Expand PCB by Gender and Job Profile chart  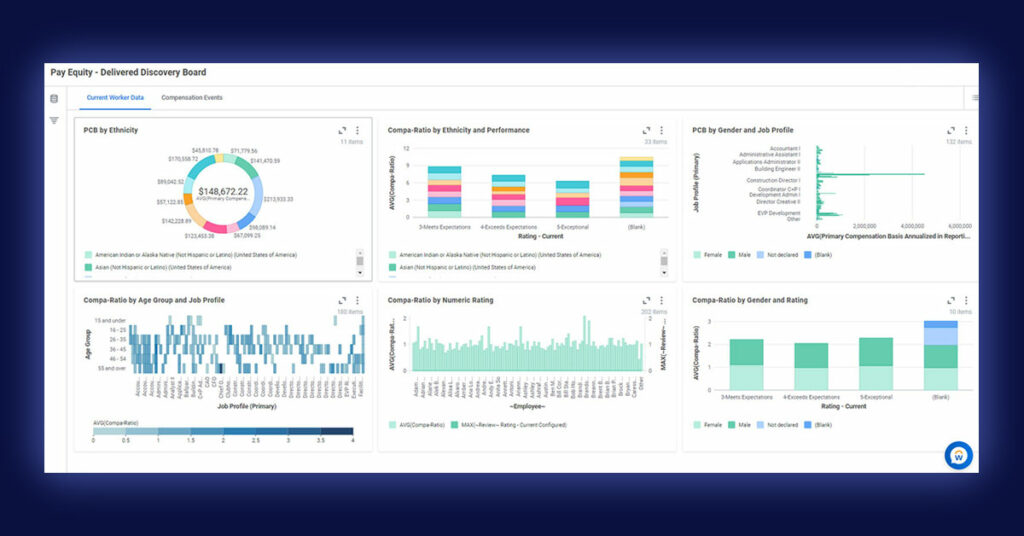pos(951,131)
